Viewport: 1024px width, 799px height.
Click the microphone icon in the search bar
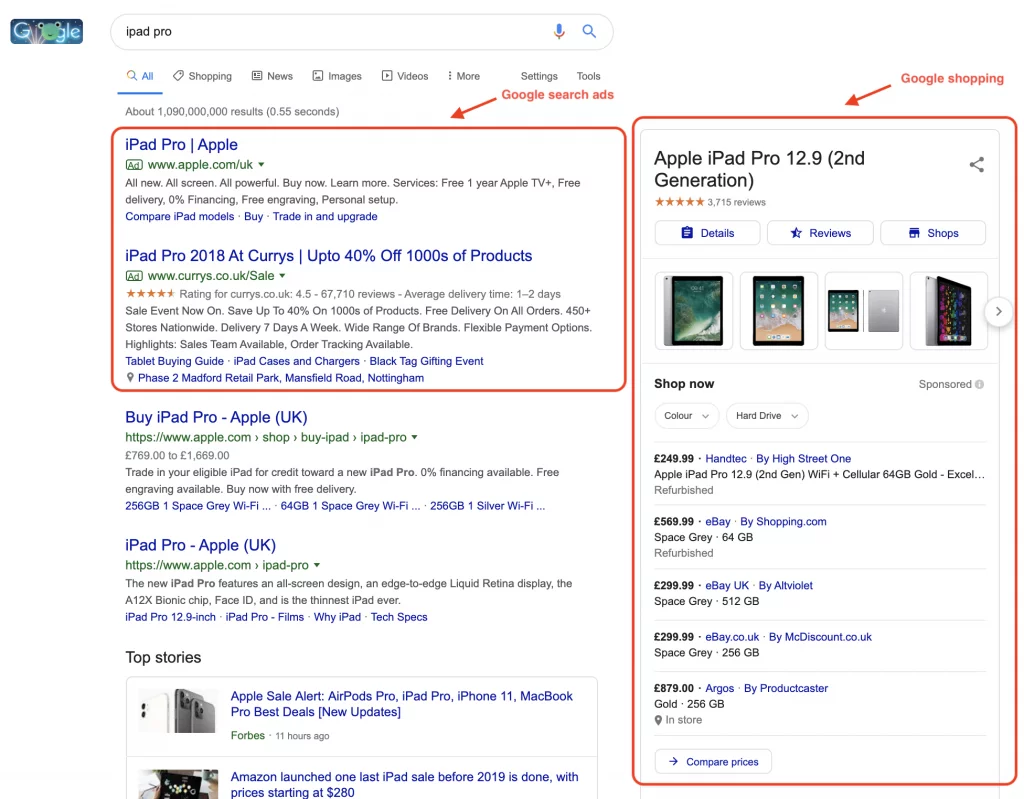559,31
